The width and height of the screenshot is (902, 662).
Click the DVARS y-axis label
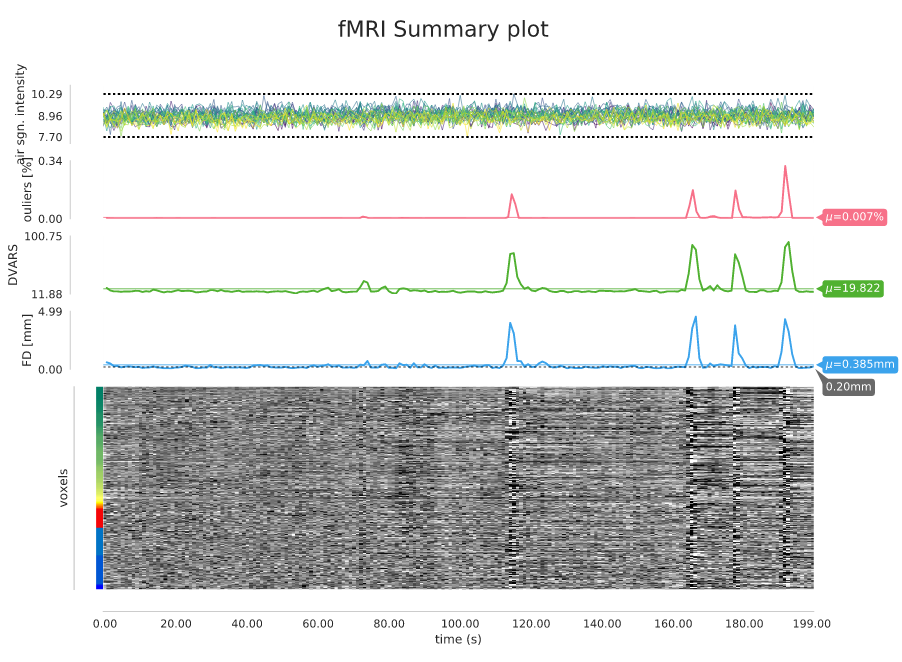coord(13,266)
